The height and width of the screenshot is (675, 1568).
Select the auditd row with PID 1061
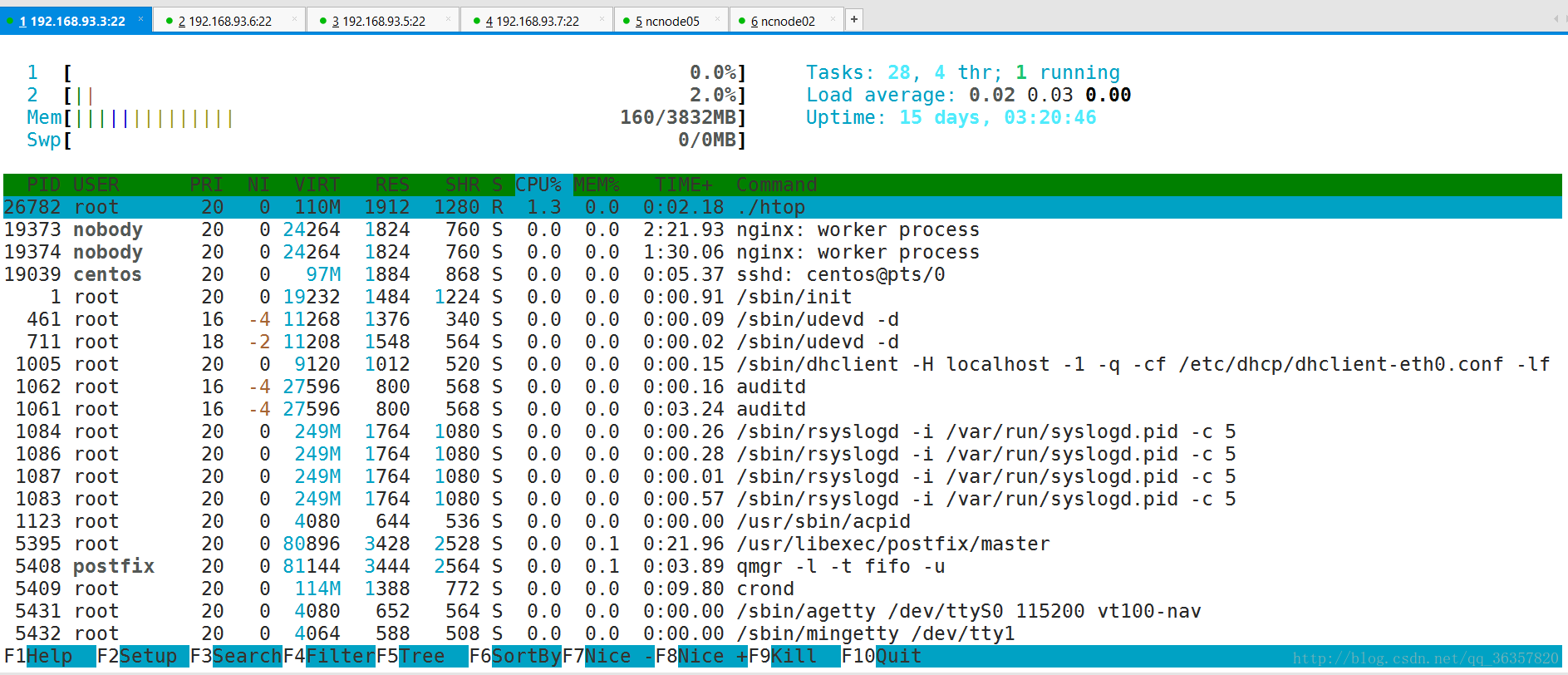[783, 409]
